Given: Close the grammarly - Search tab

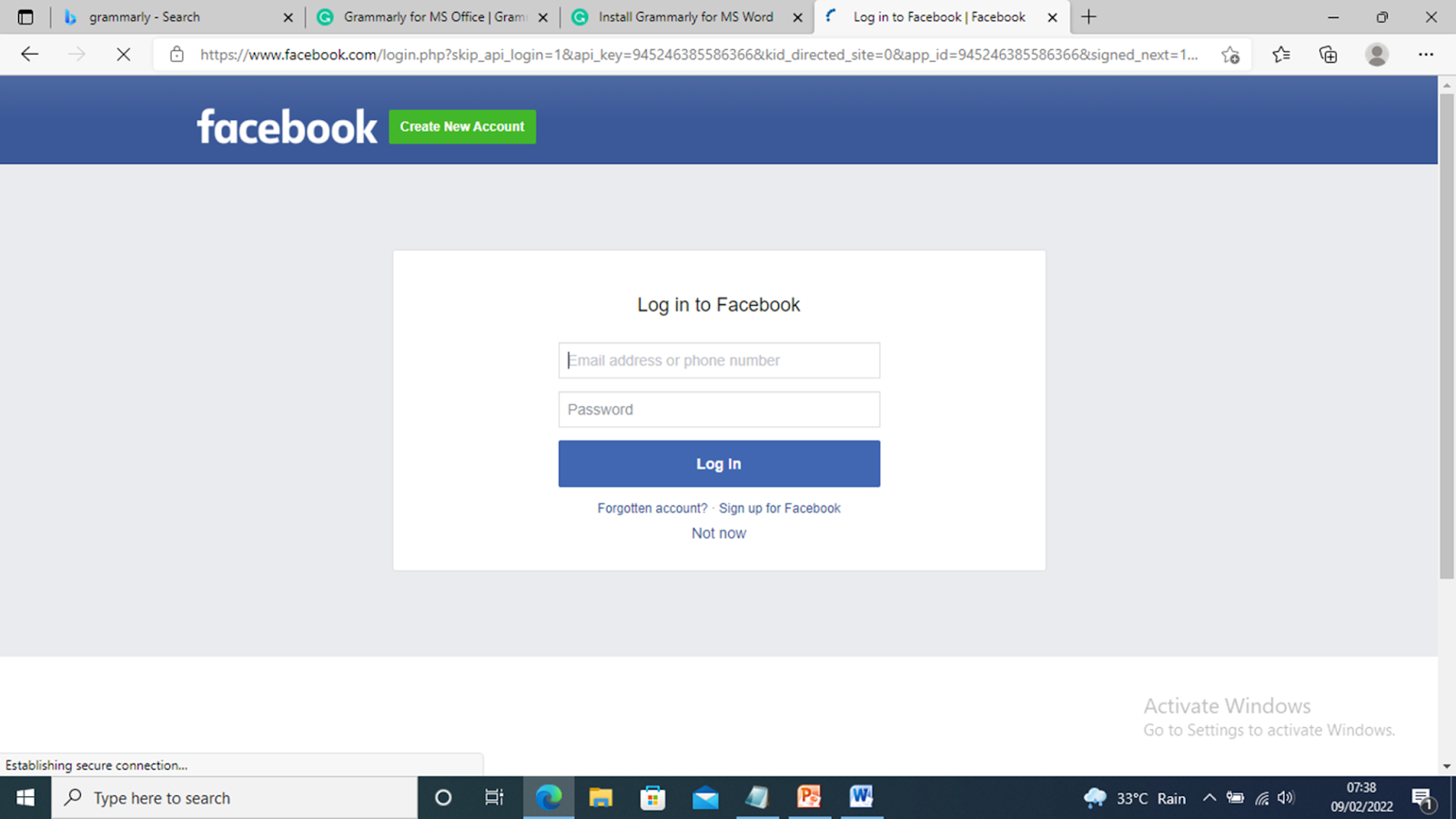Looking at the screenshot, I should 288,17.
